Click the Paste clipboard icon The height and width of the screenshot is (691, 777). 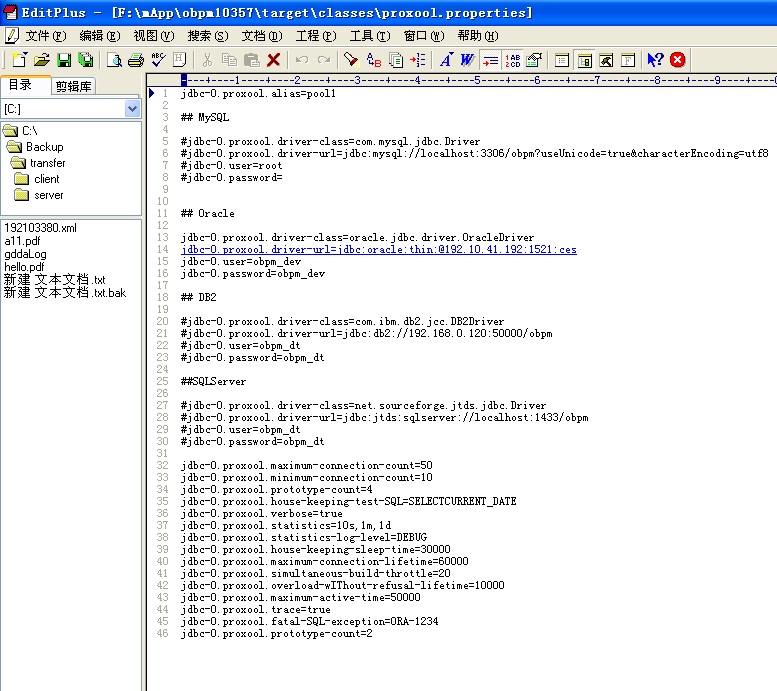[x=252, y=60]
